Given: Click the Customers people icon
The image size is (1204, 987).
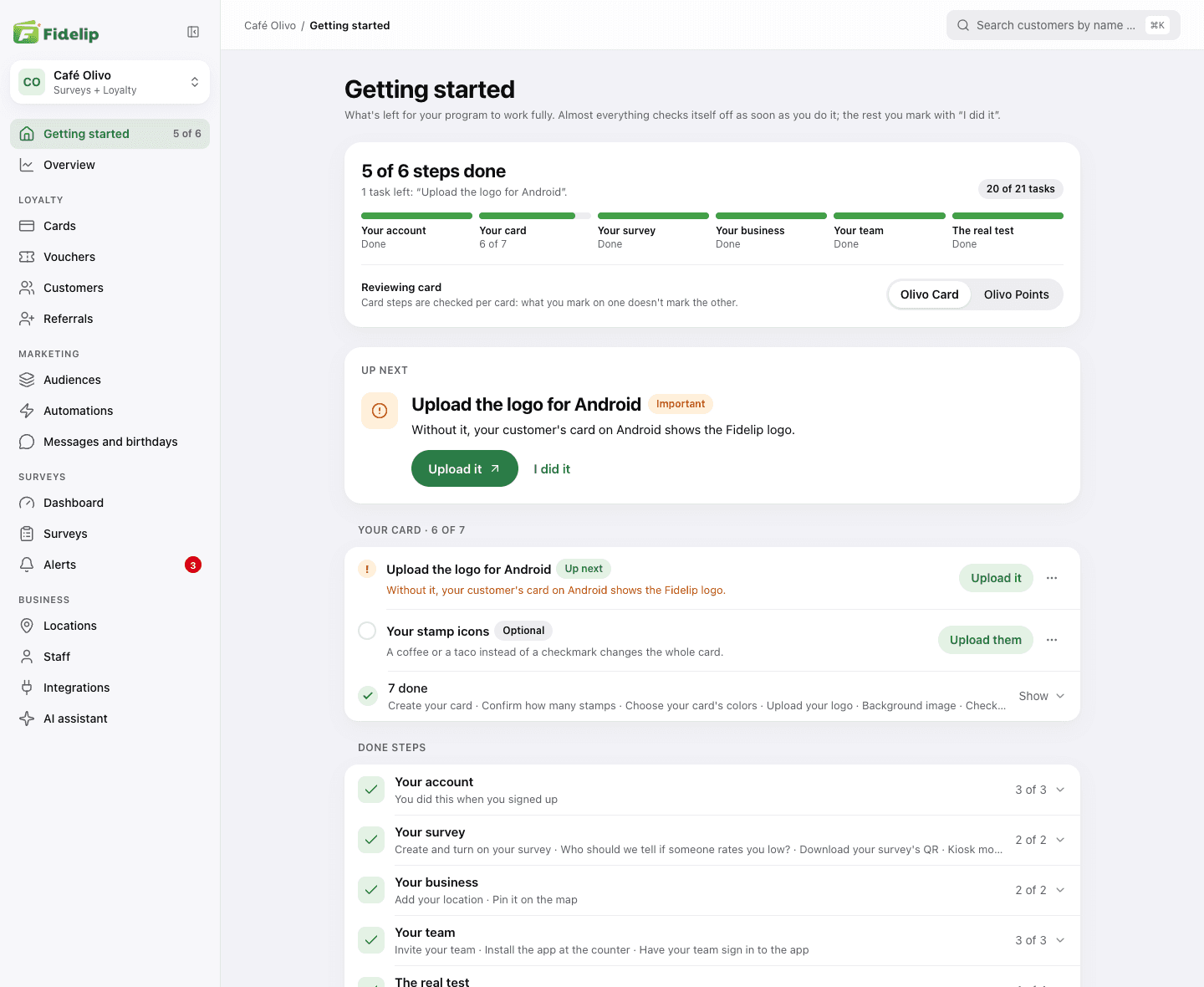Looking at the screenshot, I should [x=27, y=288].
